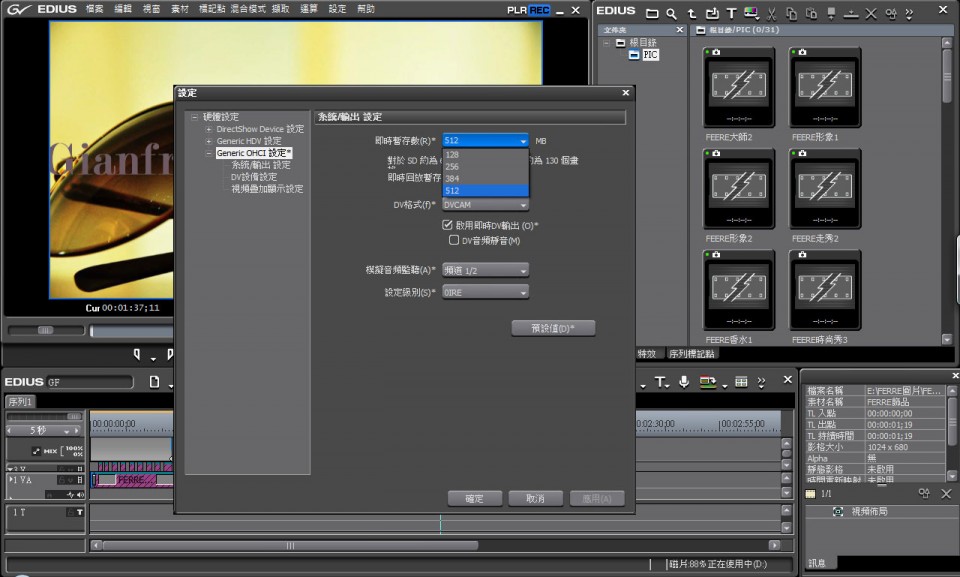Enable the DV音頻靜音 checkbox
960x577 pixels.
[455, 241]
